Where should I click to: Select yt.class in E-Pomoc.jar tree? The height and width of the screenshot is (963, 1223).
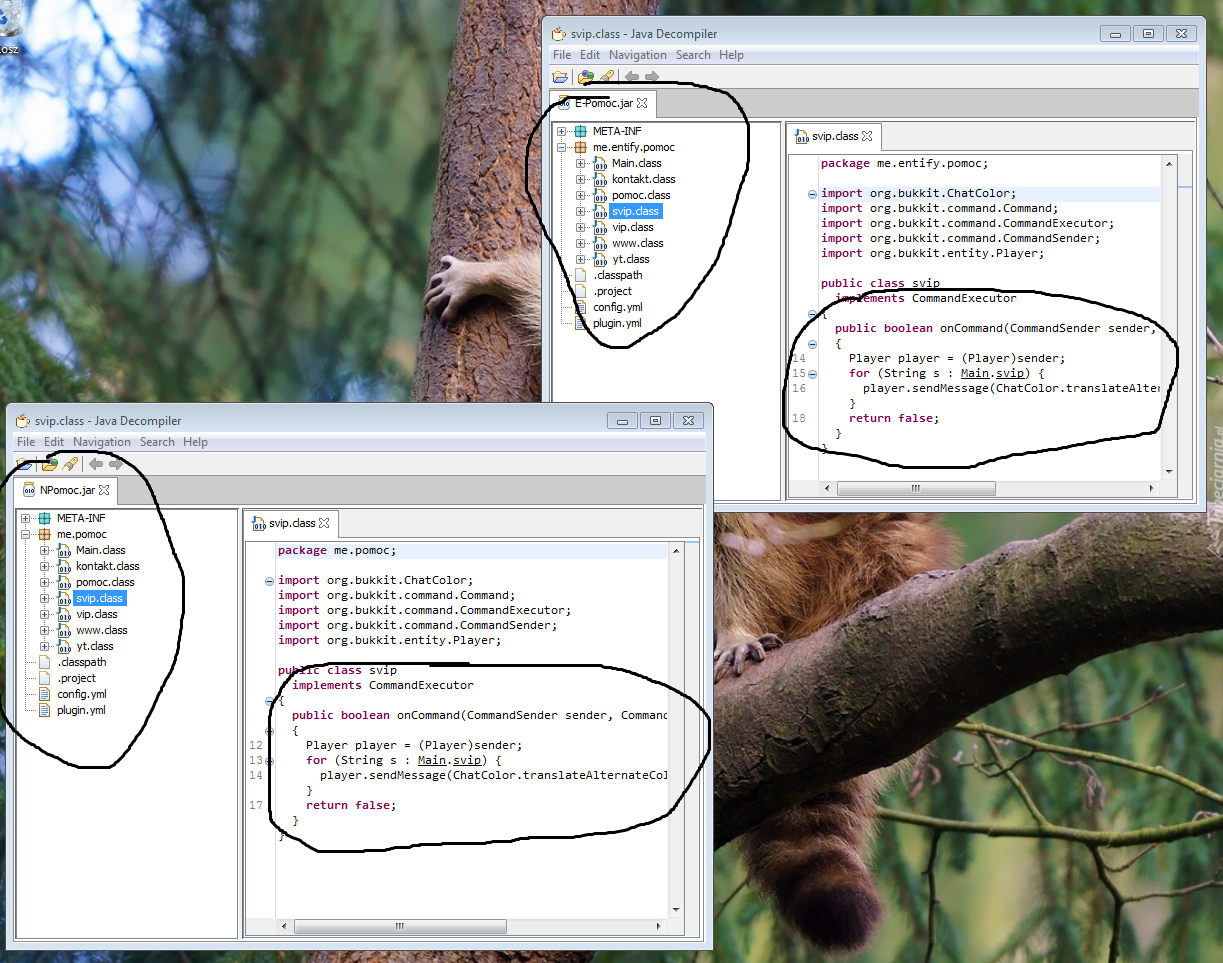tap(630, 259)
